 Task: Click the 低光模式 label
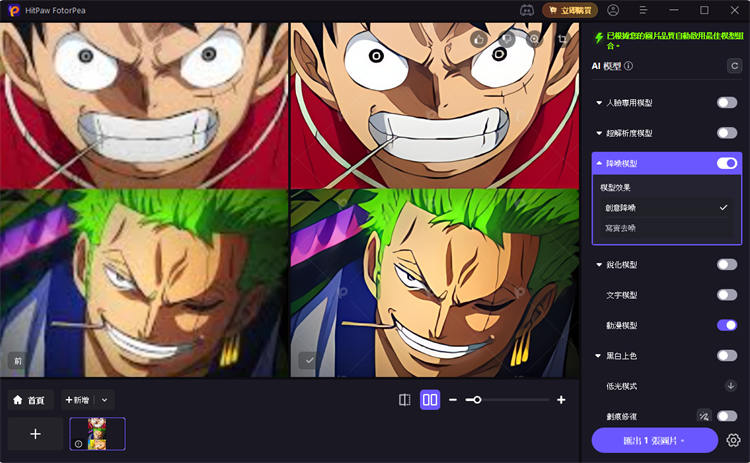(621, 386)
